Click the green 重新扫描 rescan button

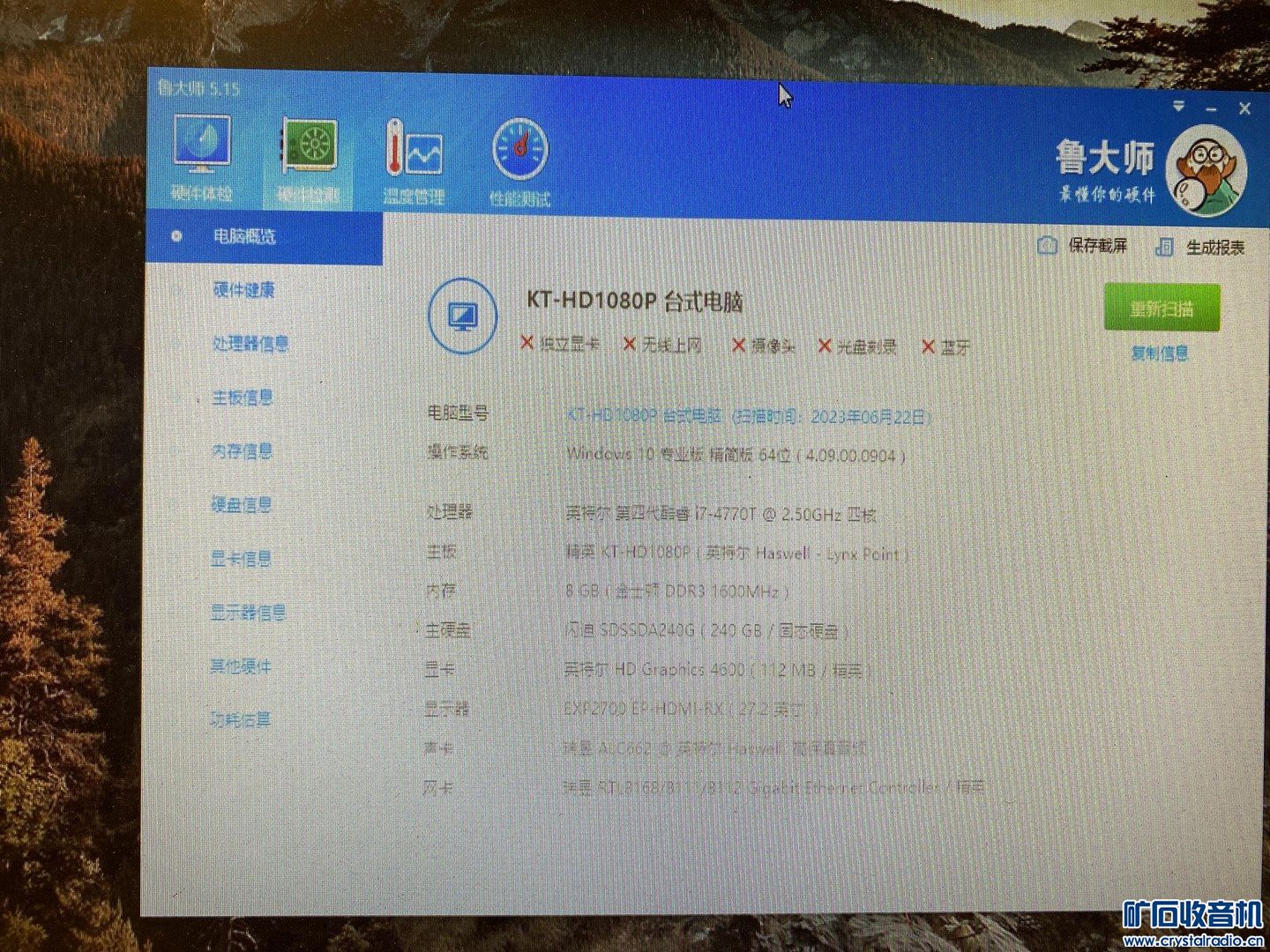coord(1162,309)
